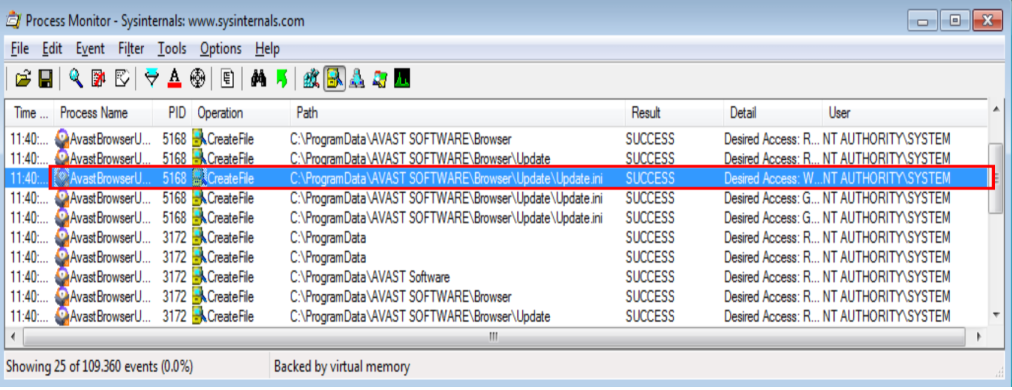Select the Include Process From Window target icon
This screenshot has width=1012, height=390.
[x=197, y=79]
